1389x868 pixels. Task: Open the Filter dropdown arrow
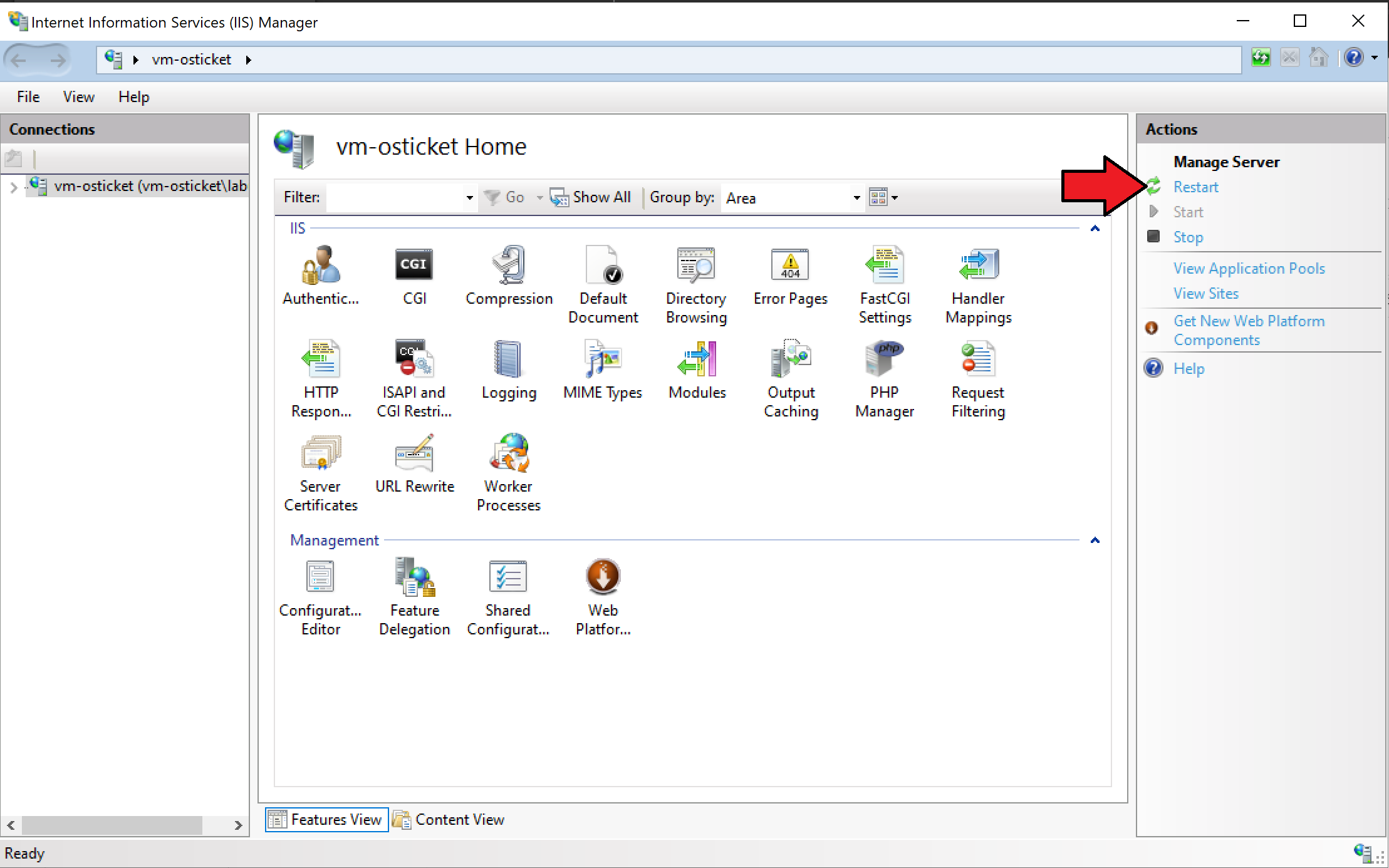469,198
